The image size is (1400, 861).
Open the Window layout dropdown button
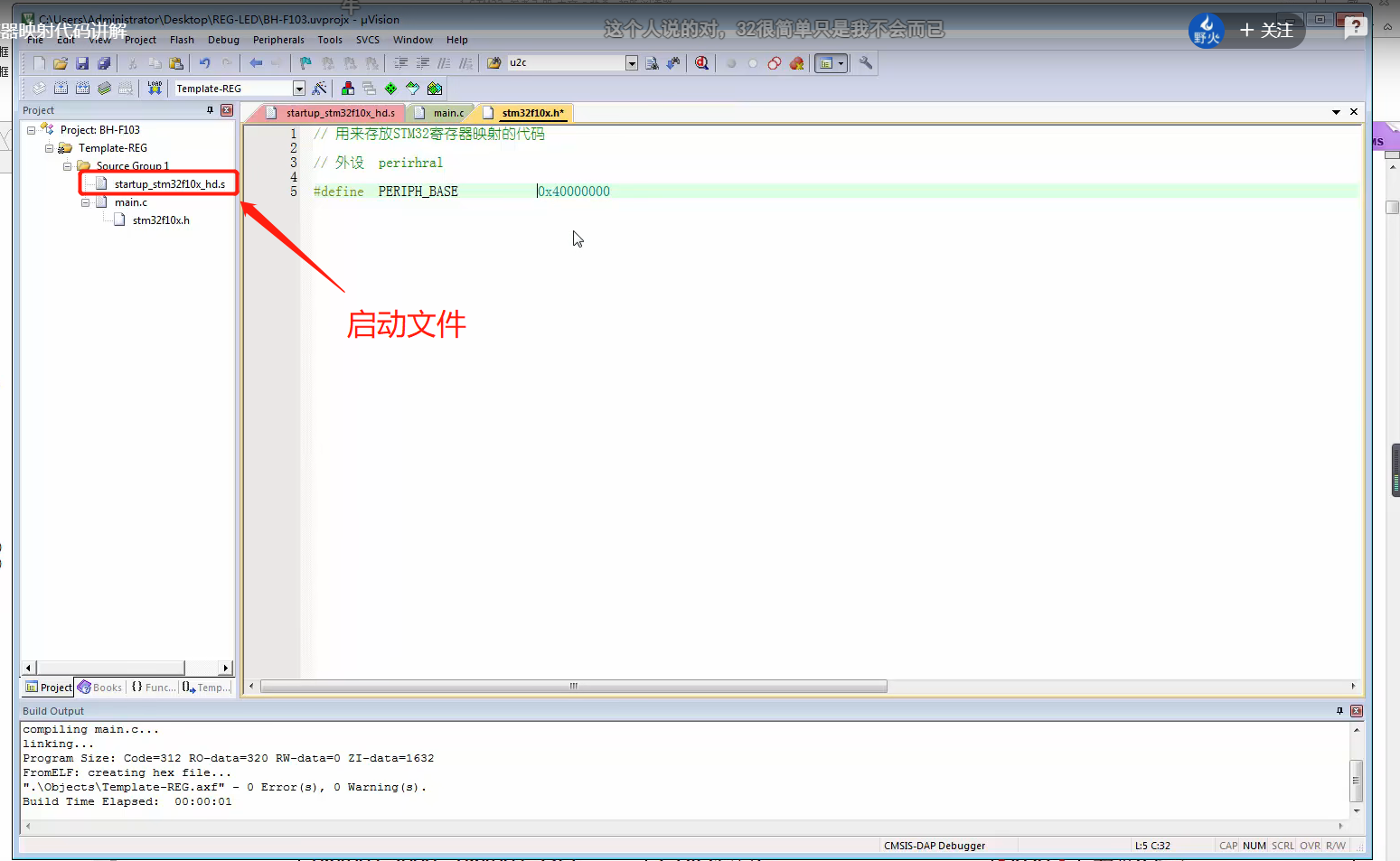click(831, 63)
